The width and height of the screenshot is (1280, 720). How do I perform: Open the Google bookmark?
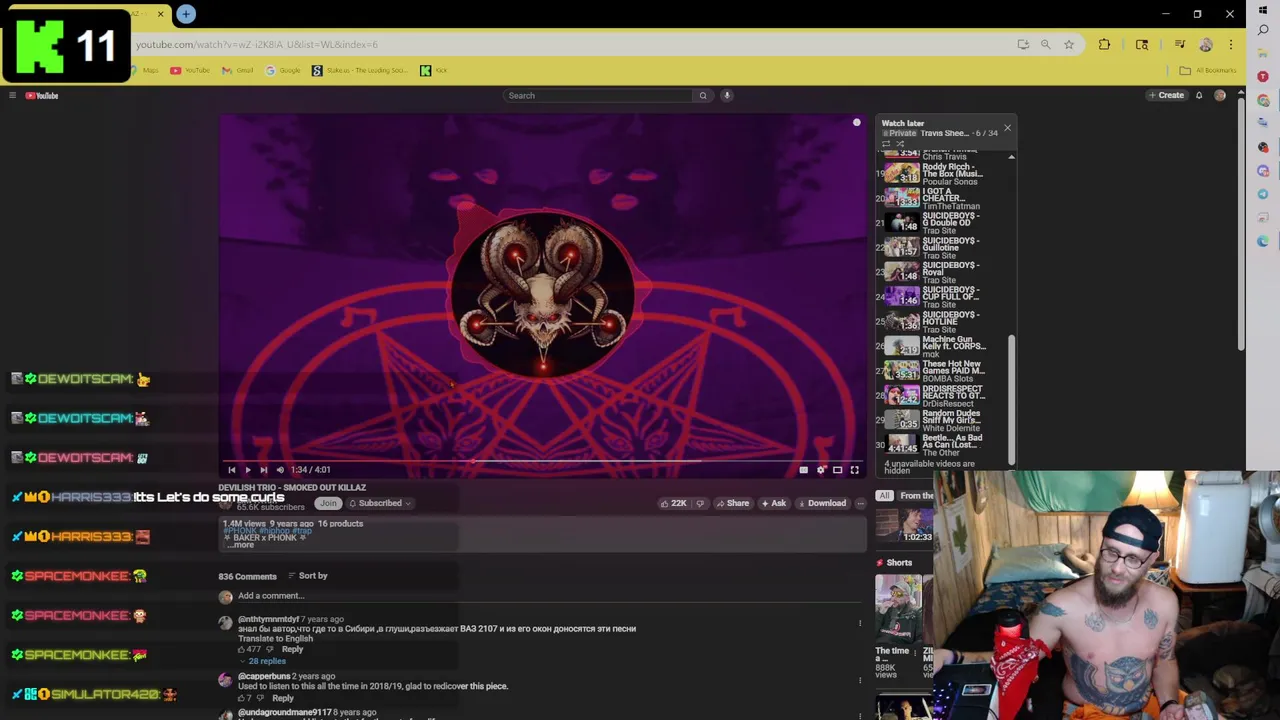tap(284, 70)
